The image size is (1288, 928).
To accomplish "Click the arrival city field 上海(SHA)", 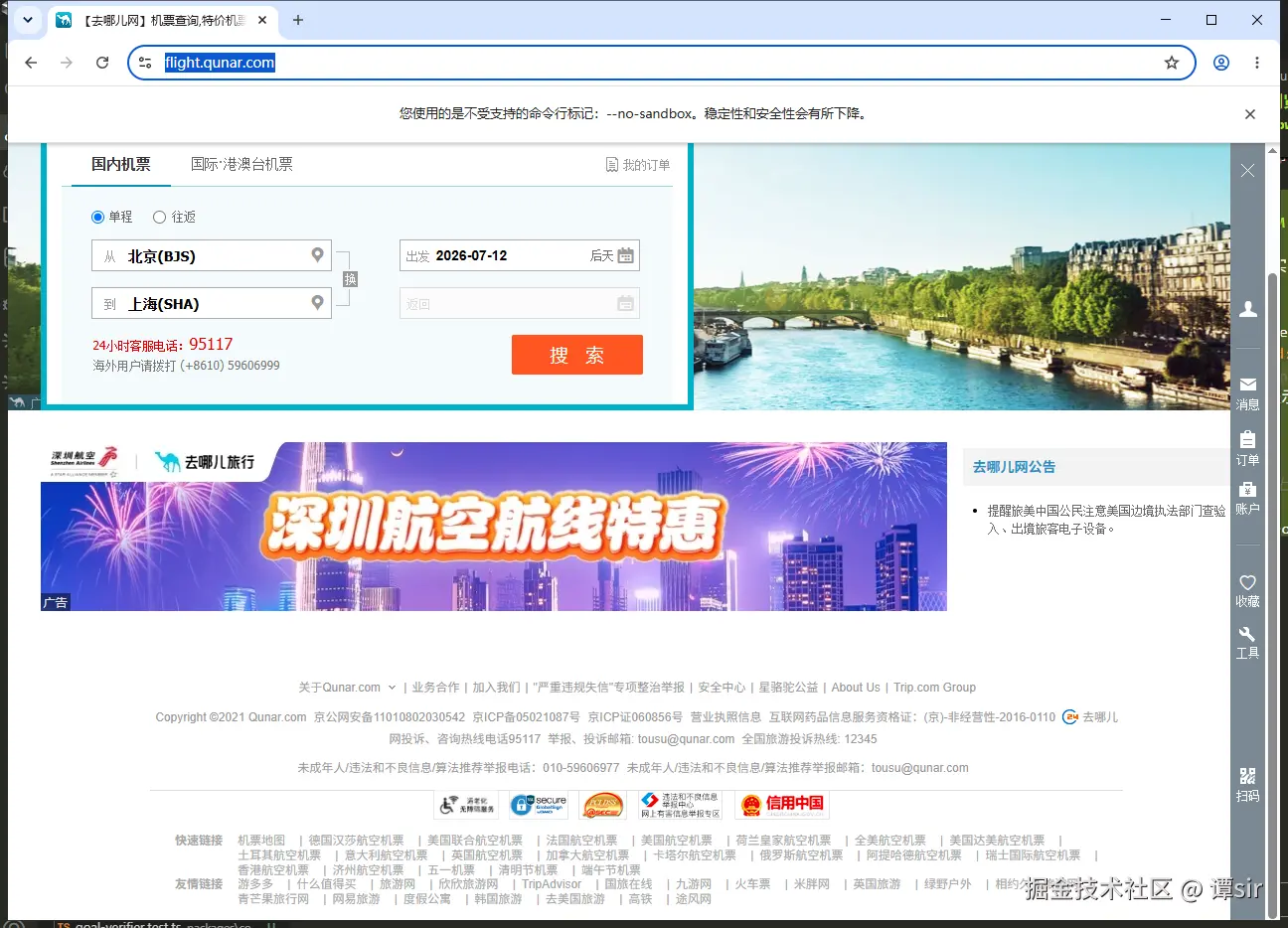I will (212, 303).
